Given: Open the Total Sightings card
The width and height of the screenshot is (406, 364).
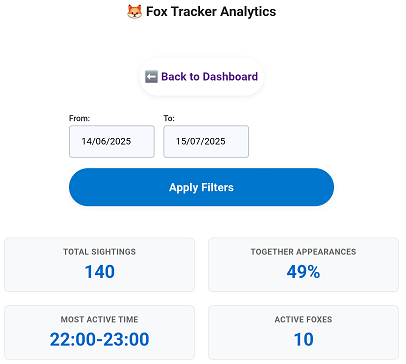Looking at the screenshot, I should [x=99, y=265].
